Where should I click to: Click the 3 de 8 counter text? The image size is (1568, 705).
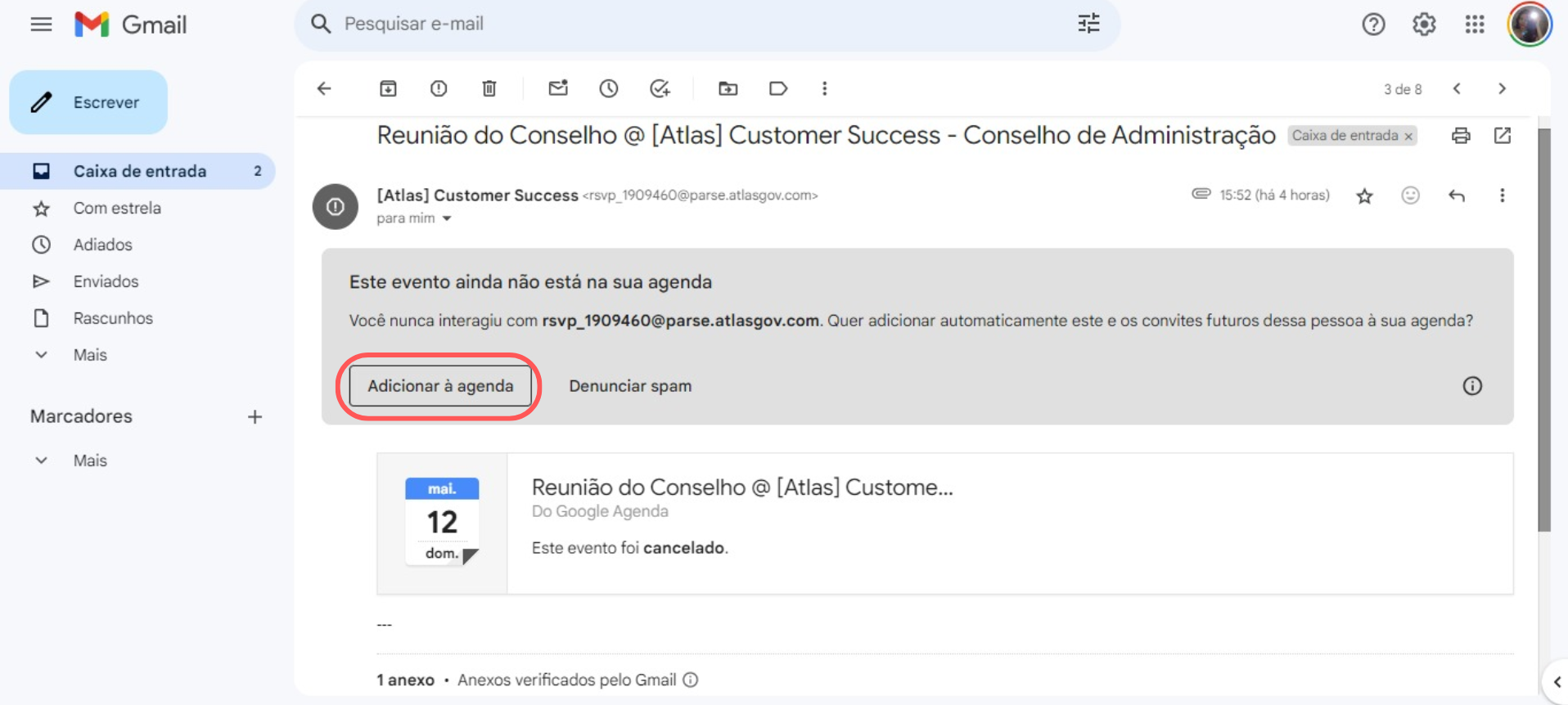click(1403, 89)
